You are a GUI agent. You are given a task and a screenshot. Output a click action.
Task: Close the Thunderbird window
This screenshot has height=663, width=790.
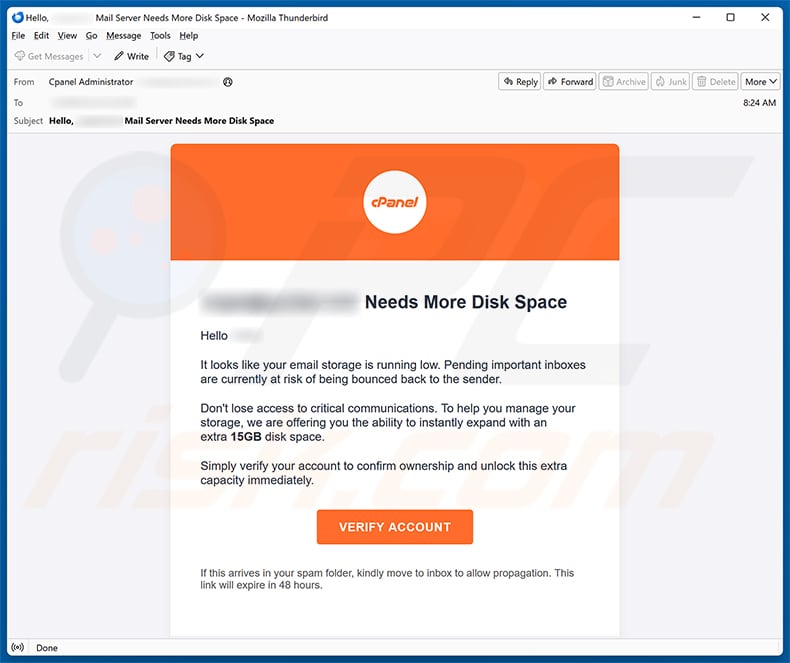(x=765, y=18)
